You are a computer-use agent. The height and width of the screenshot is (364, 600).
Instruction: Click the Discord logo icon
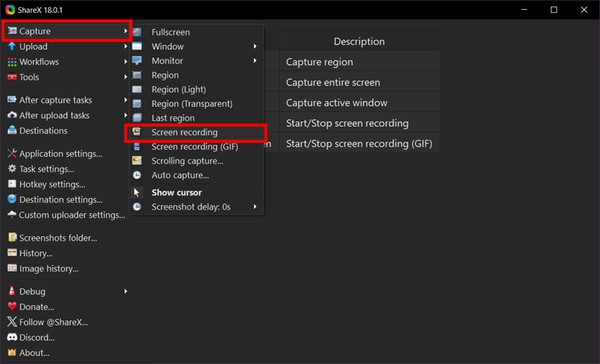pyautogui.click(x=12, y=337)
